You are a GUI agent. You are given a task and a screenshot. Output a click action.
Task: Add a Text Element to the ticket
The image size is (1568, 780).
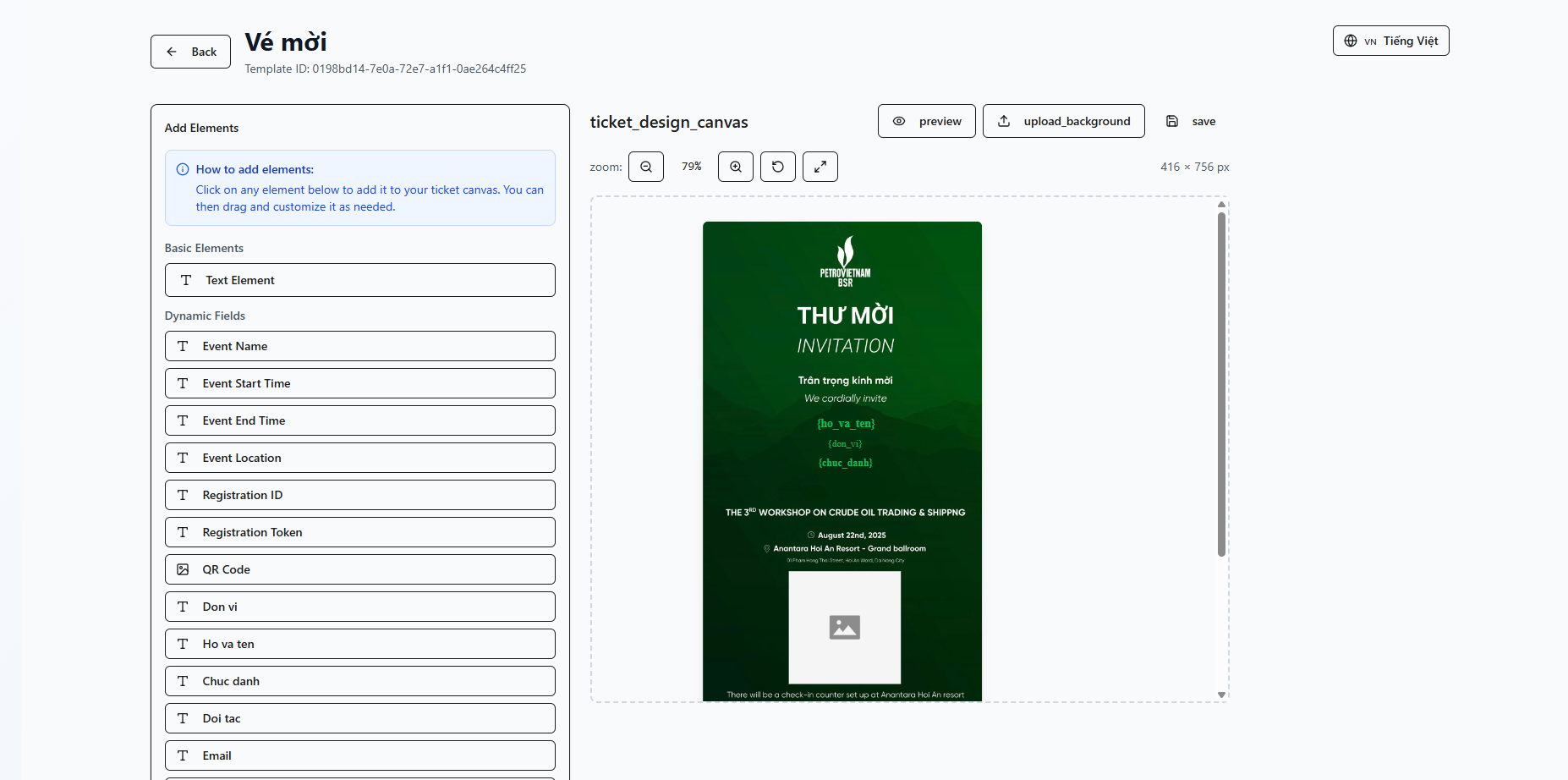point(359,280)
